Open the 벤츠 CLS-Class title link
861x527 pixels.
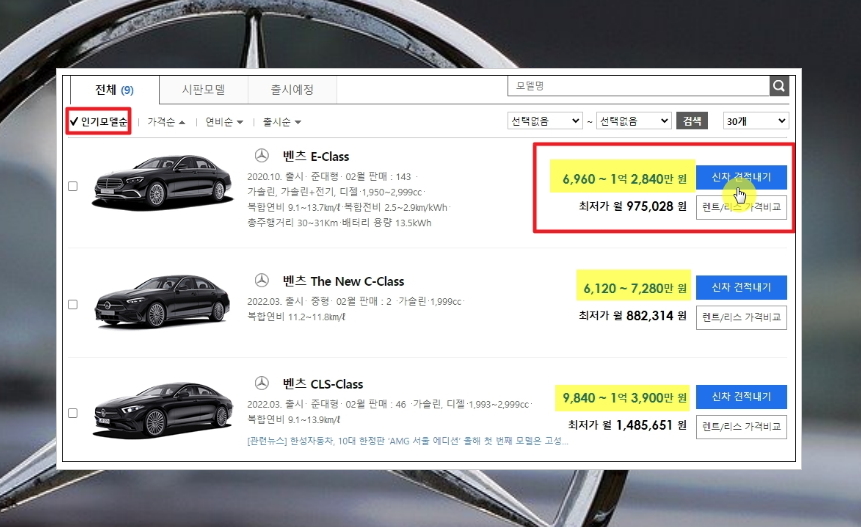coord(323,384)
